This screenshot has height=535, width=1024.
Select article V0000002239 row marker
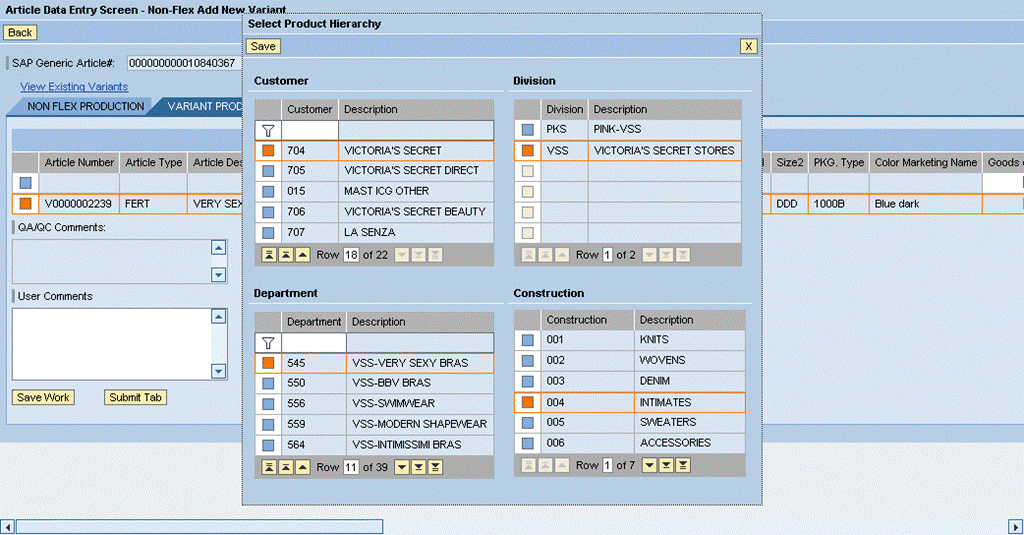coord(25,204)
